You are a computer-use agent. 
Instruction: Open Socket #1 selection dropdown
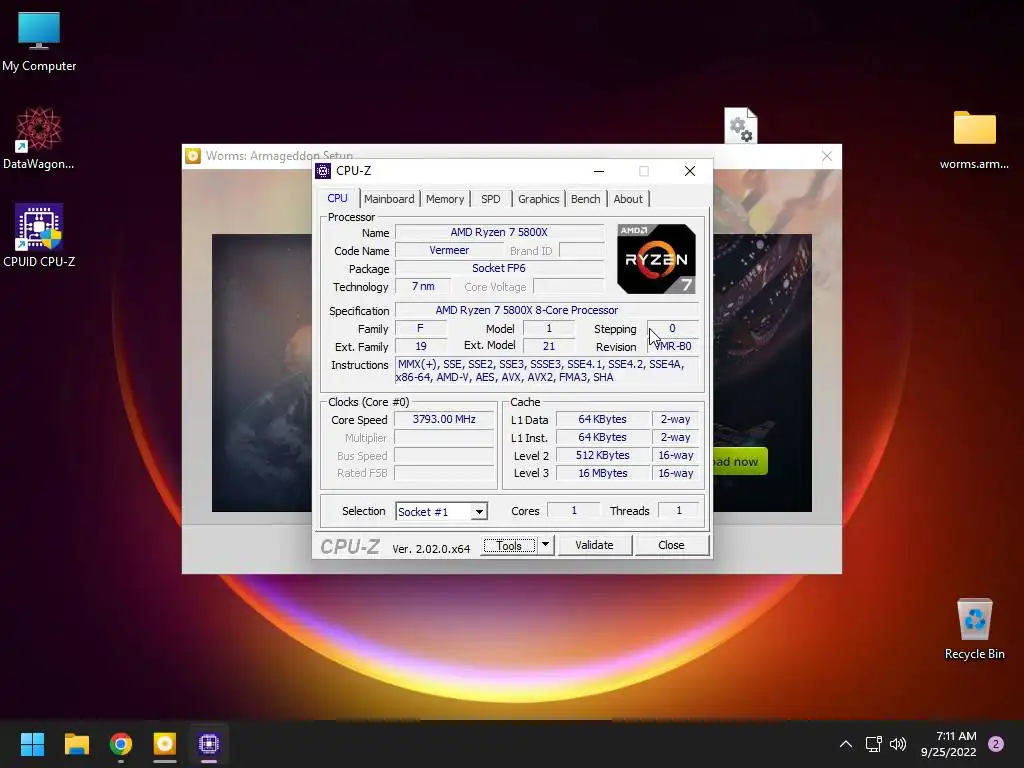coord(441,511)
